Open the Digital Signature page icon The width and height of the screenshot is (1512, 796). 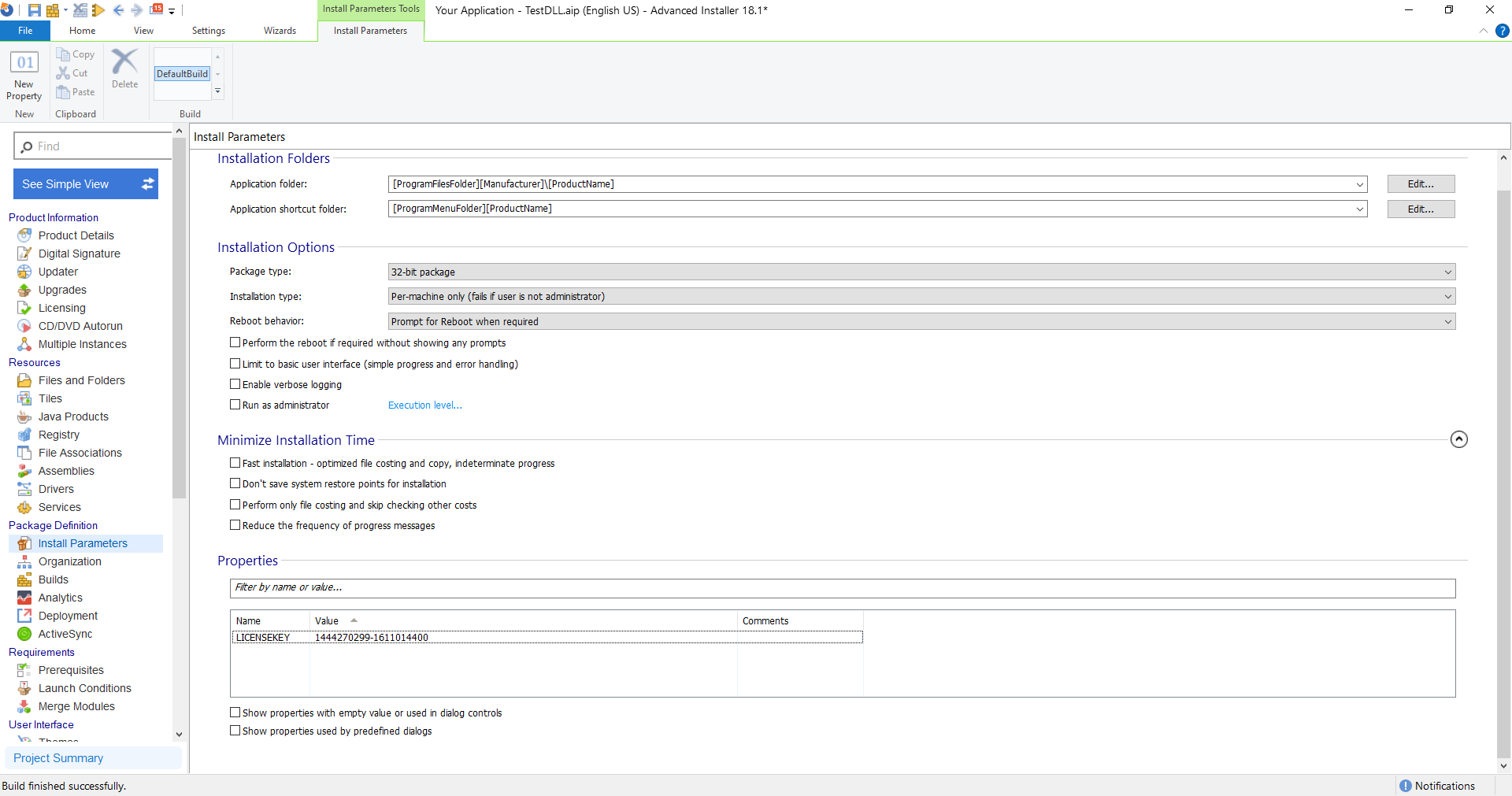(24, 254)
